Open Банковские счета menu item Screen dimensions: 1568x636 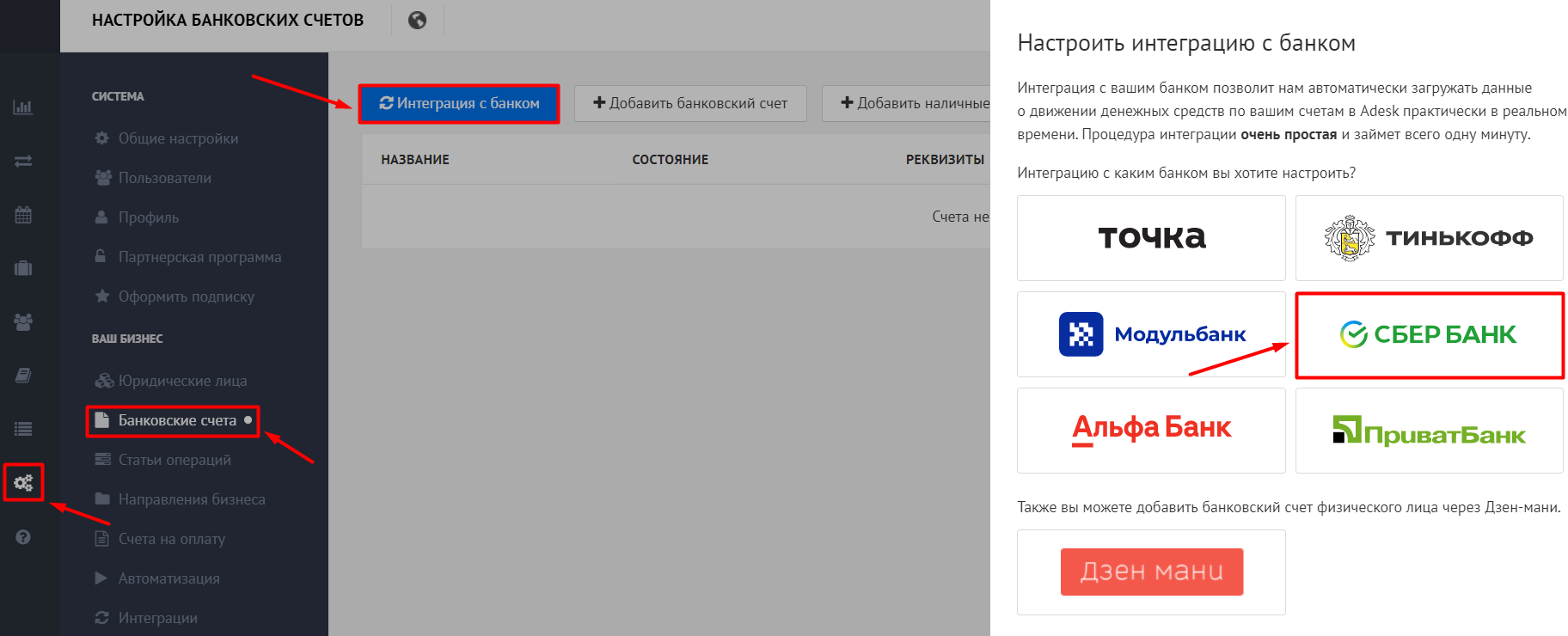pyautogui.click(x=177, y=420)
